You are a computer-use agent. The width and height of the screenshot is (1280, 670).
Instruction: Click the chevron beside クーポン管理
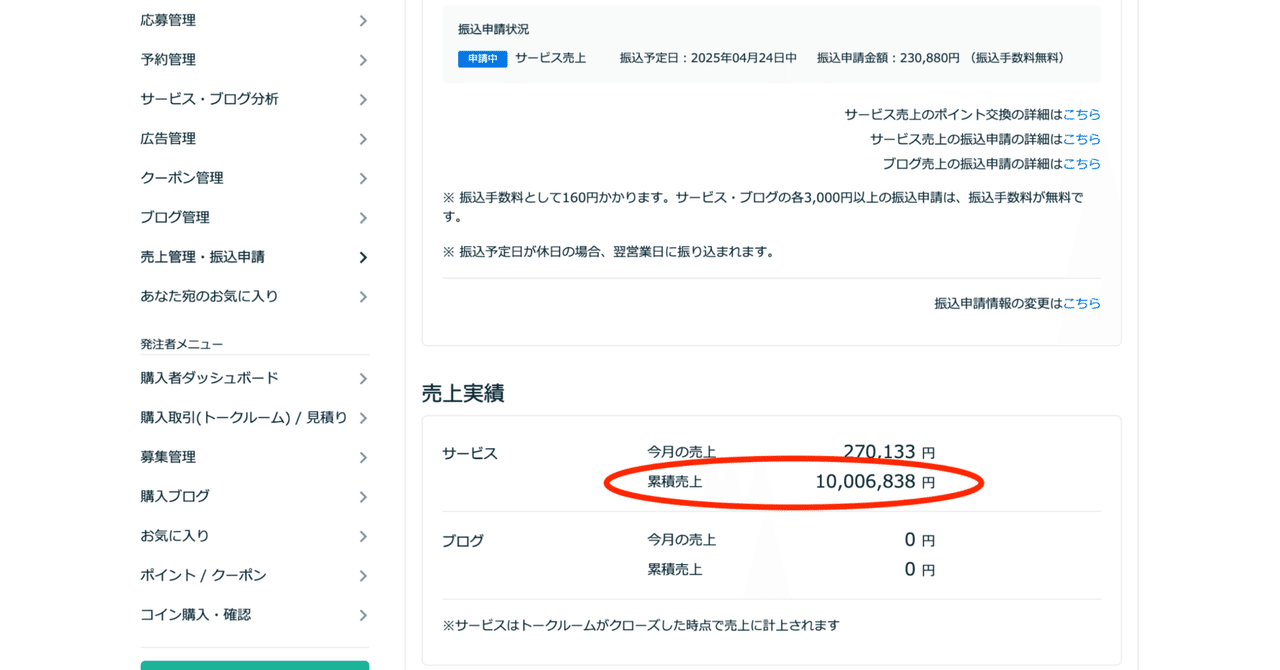[x=363, y=179]
